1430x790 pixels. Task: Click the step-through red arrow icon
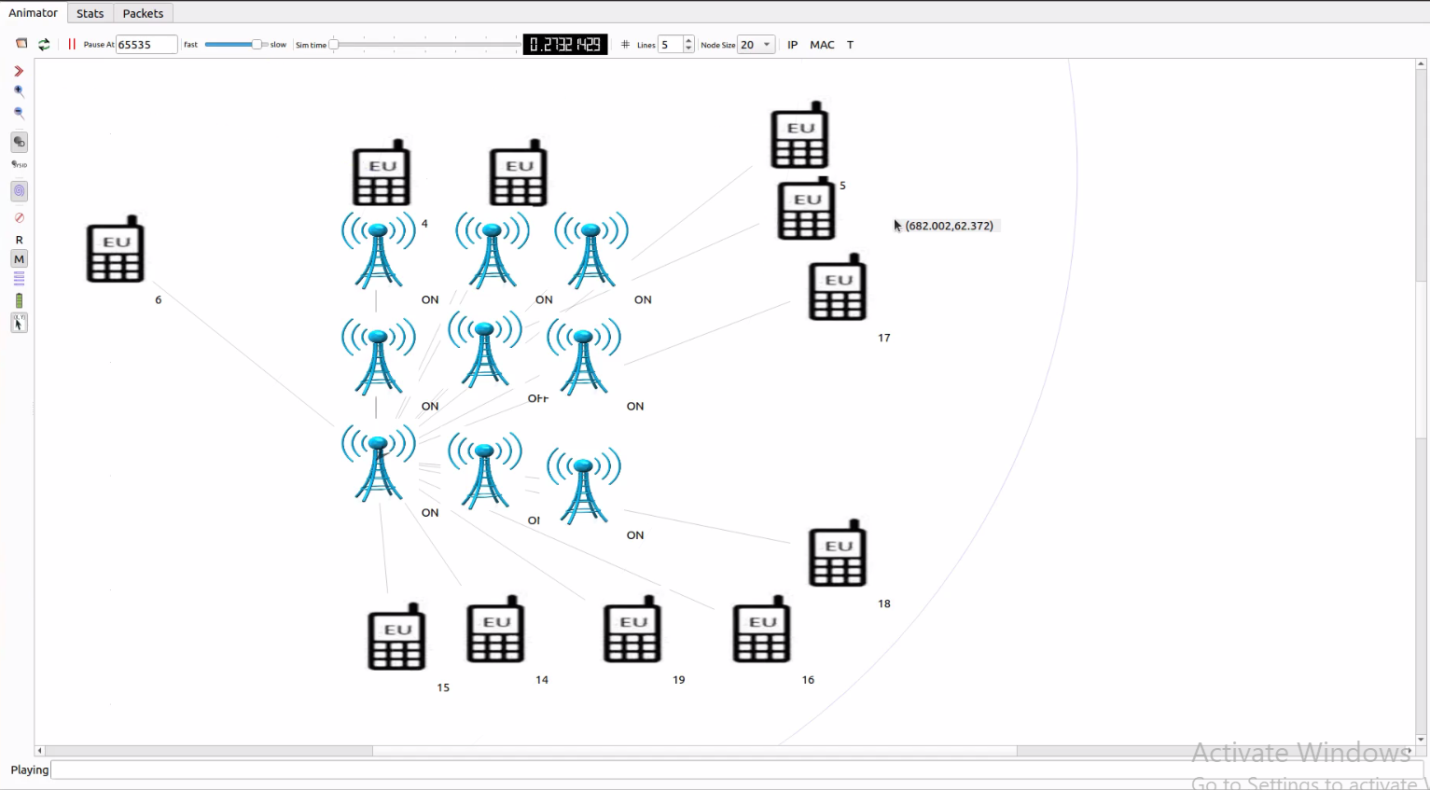(19, 71)
